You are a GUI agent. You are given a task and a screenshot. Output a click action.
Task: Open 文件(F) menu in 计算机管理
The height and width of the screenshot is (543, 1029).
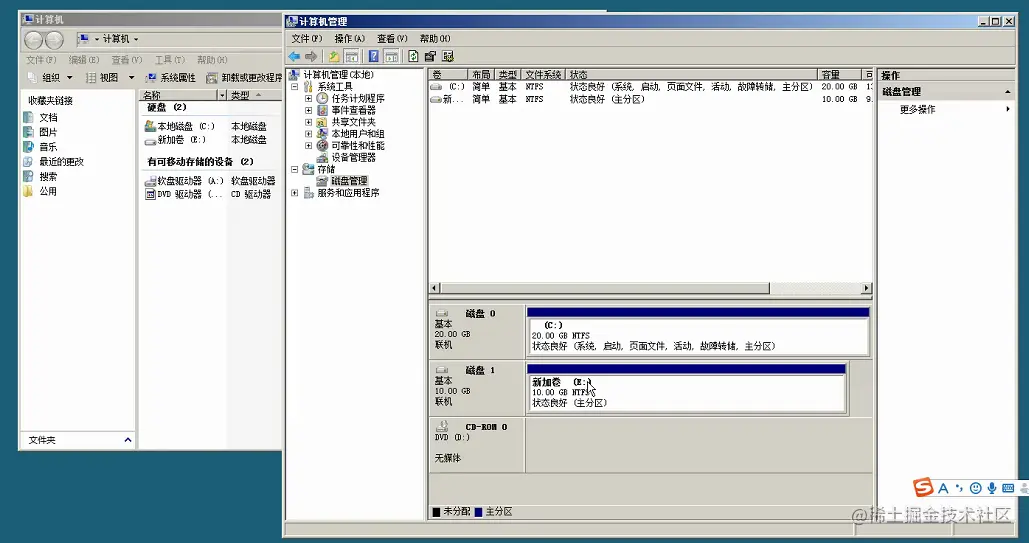click(x=307, y=39)
